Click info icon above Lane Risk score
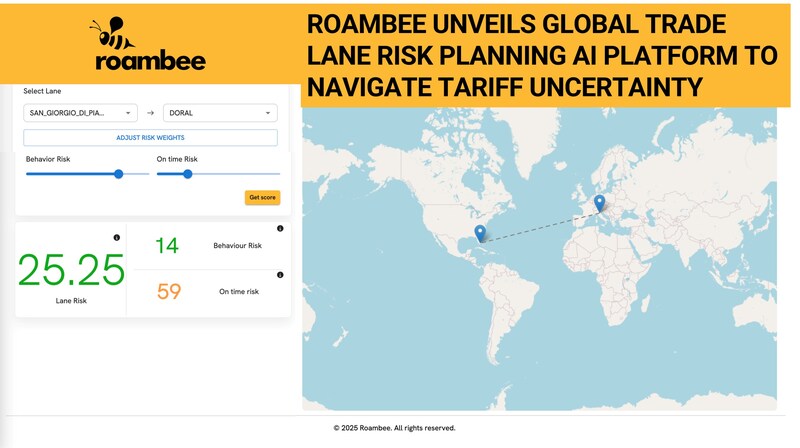Image resolution: width=800 pixels, height=448 pixels. 116,238
